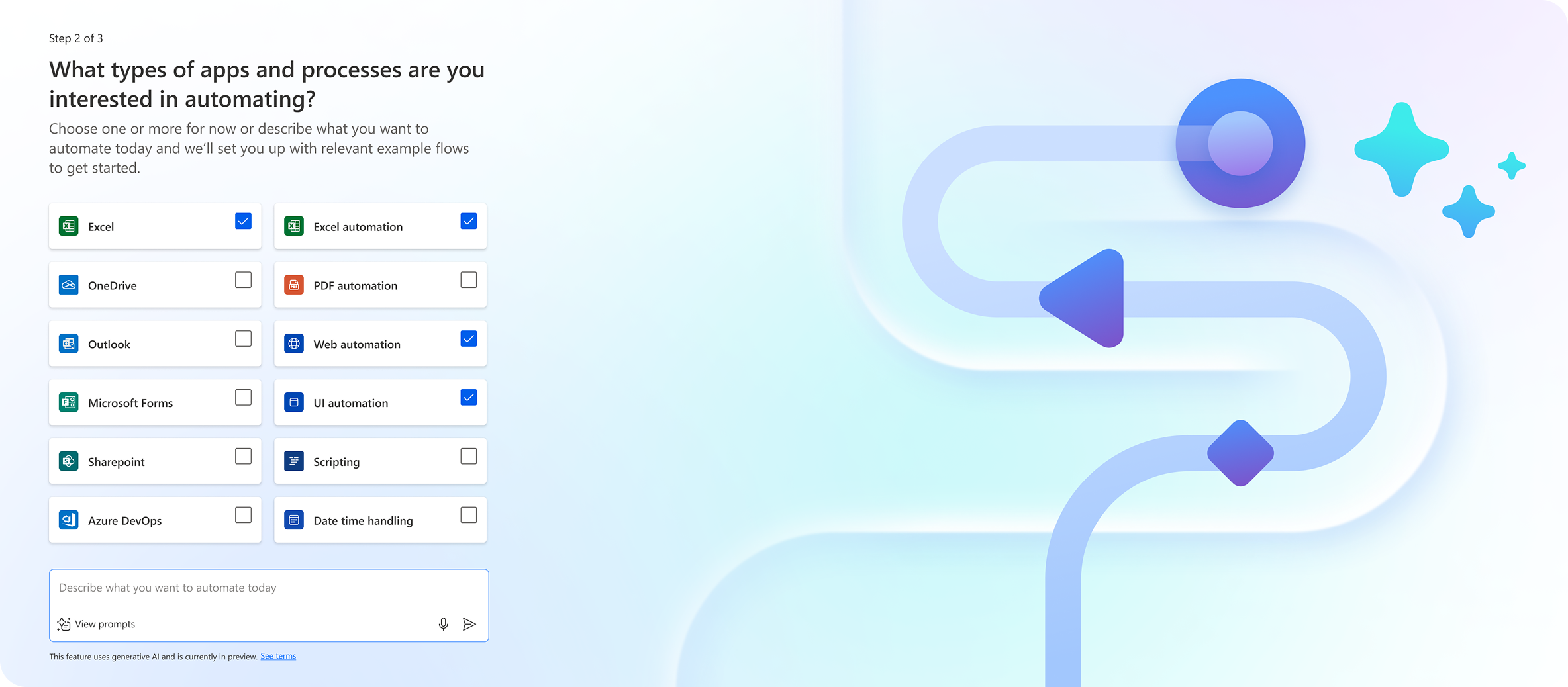Click the send arrow icon
The width and height of the screenshot is (1568, 687).
pos(470,624)
